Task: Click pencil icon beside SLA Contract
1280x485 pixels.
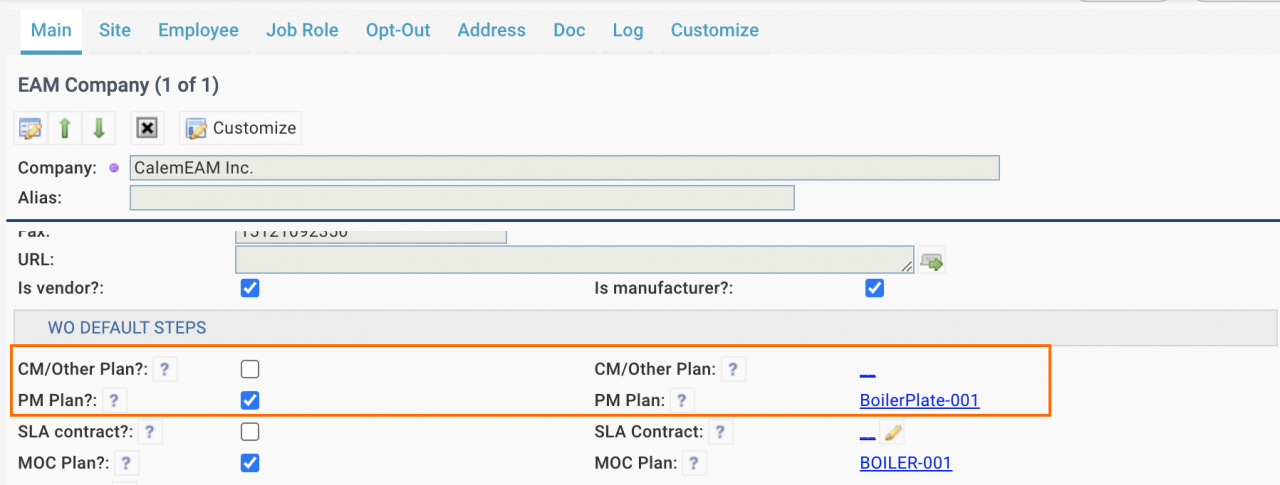Action: pos(892,433)
